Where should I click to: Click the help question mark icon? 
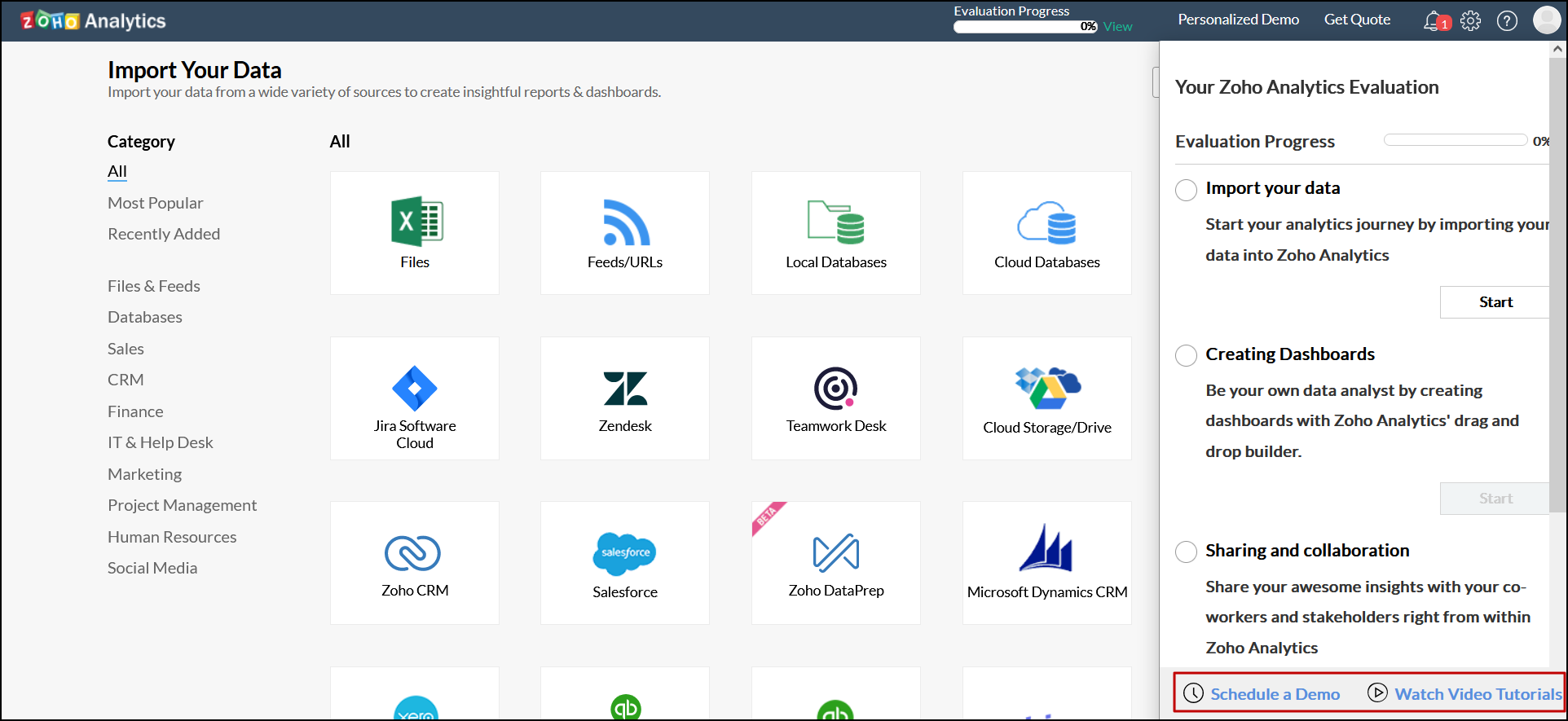click(x=1508, y=20)
